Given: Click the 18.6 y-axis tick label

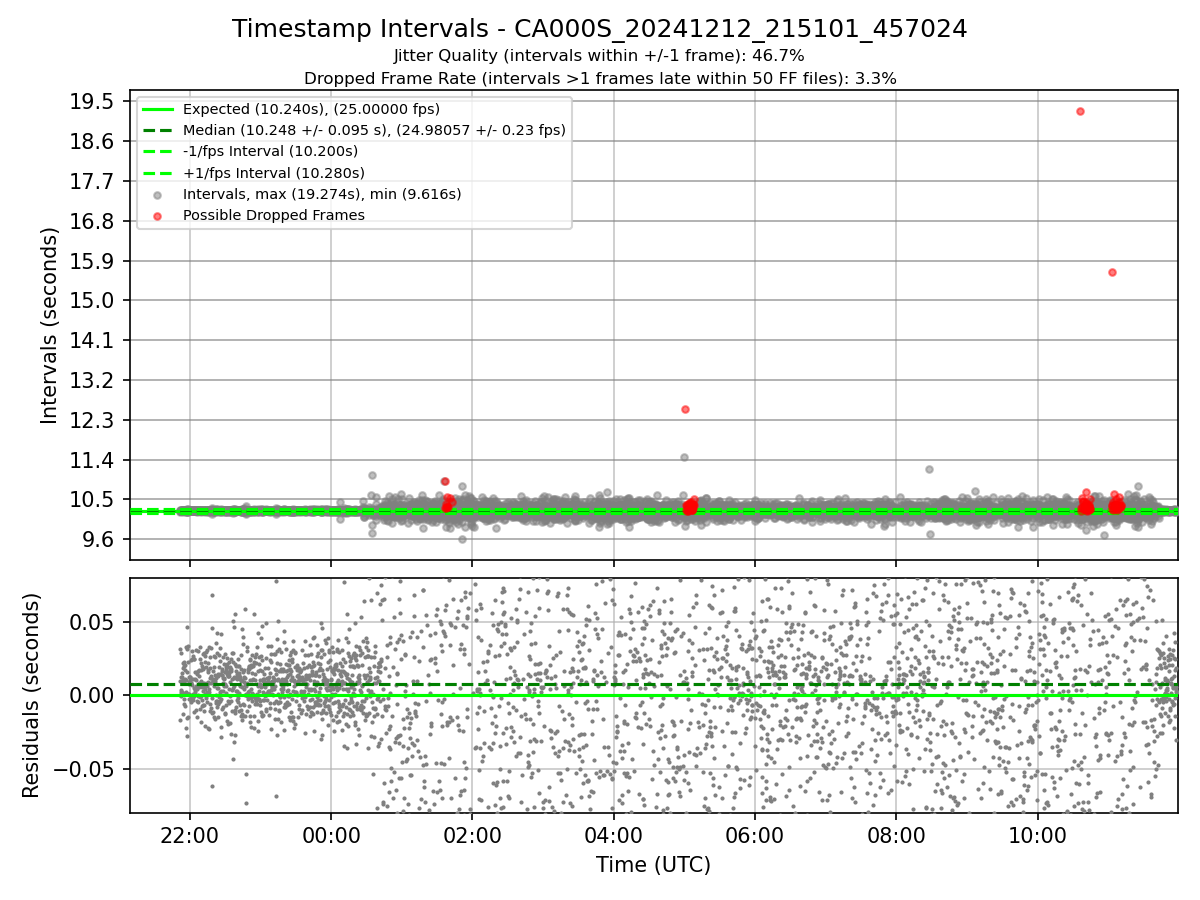Looking at the screenshot, I should click(x=92, y=142).
